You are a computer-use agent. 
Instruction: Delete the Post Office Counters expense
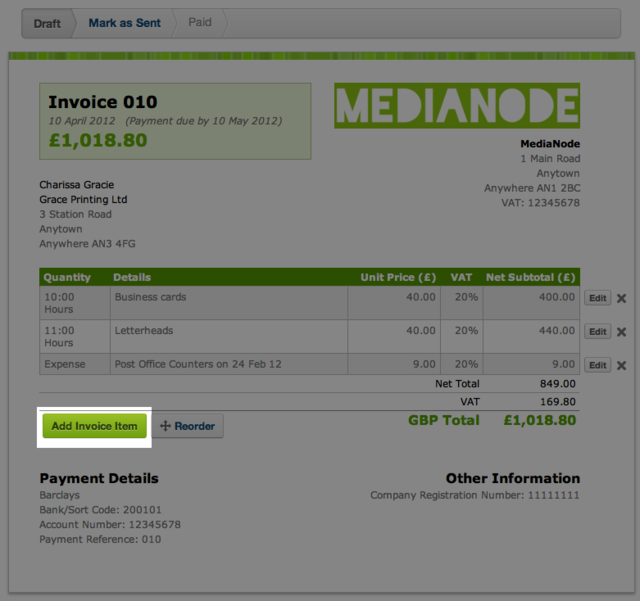[x=621, y=366]
